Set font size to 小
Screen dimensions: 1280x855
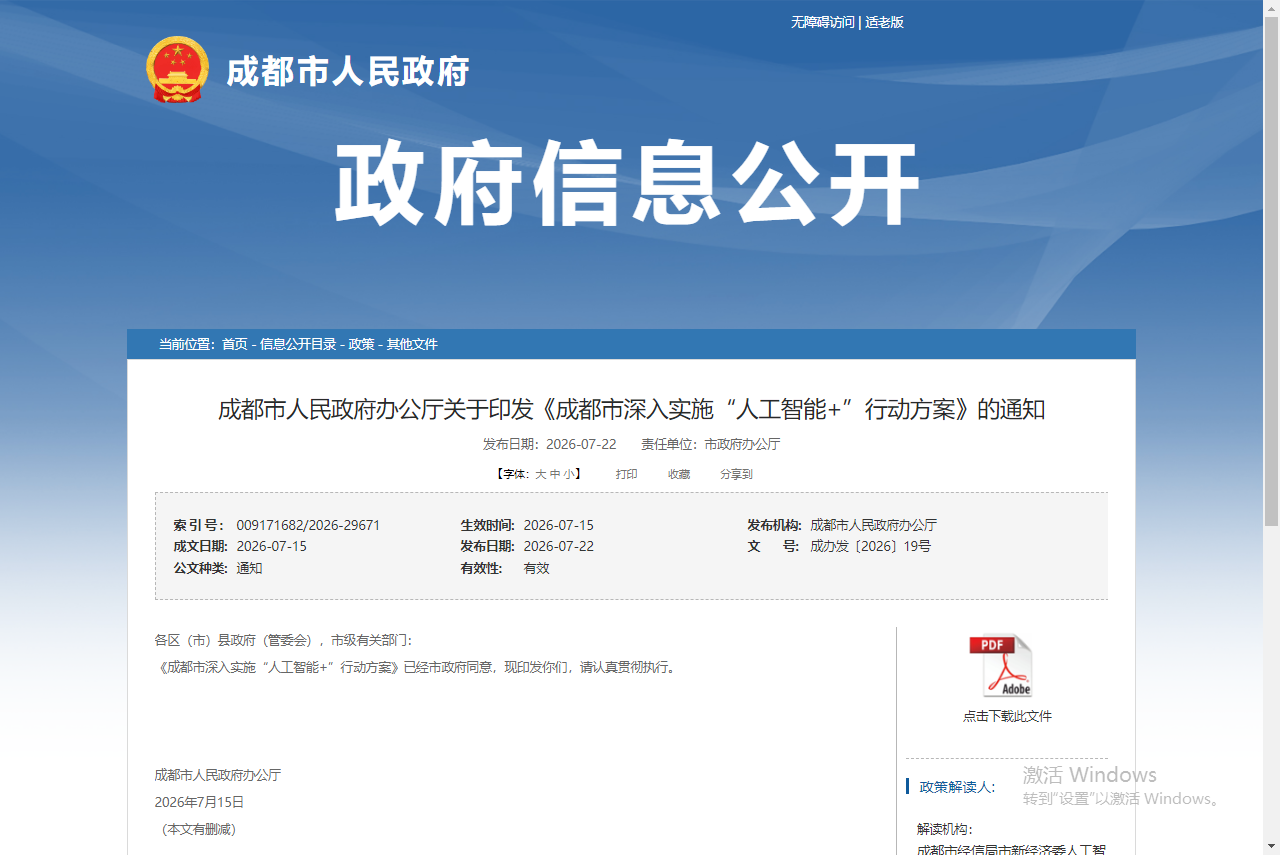(569, 474)
